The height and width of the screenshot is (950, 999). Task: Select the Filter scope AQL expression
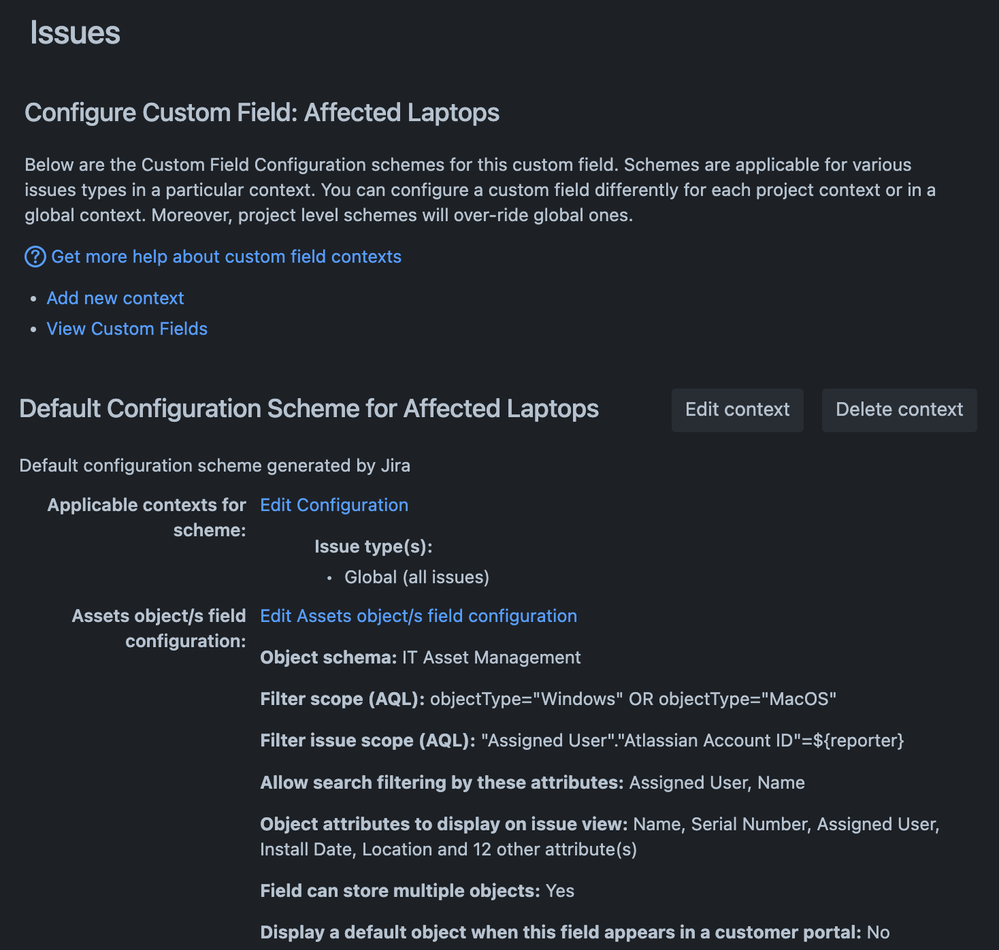pyautogui.click(x=630, y=698)
